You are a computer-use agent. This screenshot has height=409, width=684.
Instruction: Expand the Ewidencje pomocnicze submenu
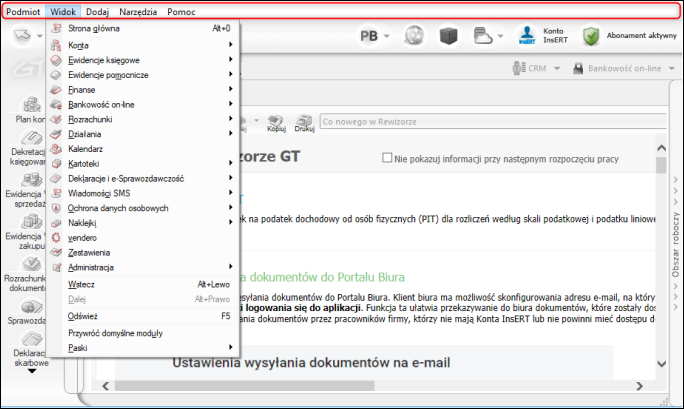[x=230, y=74]
